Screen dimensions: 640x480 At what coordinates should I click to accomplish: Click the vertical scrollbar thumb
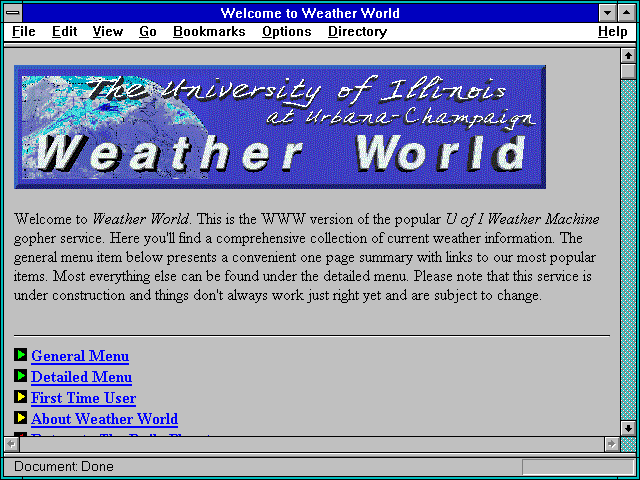point(628,71)
